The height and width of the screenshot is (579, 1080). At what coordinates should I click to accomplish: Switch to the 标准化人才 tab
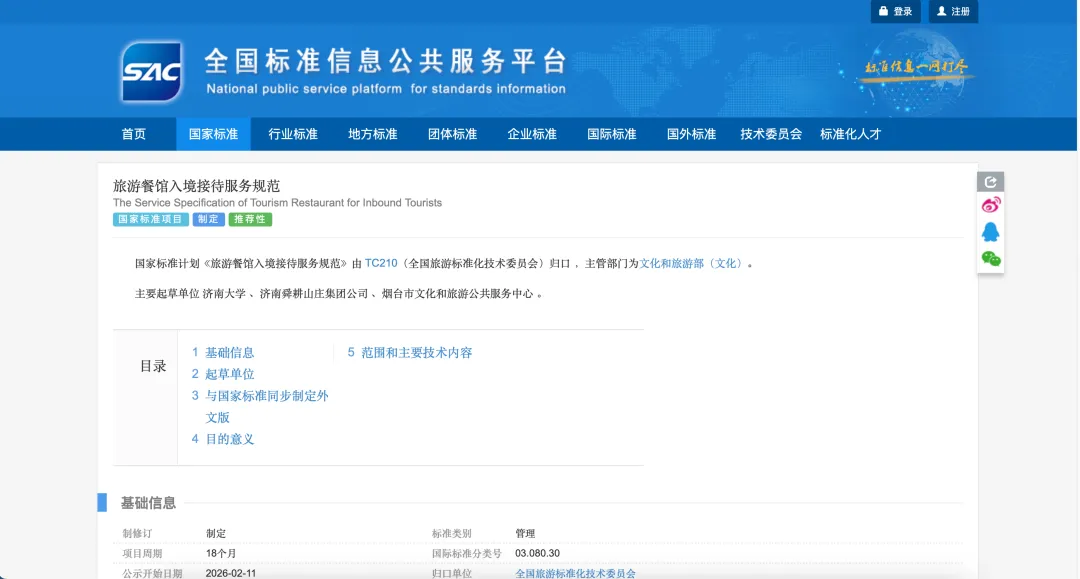click(849, 133)
